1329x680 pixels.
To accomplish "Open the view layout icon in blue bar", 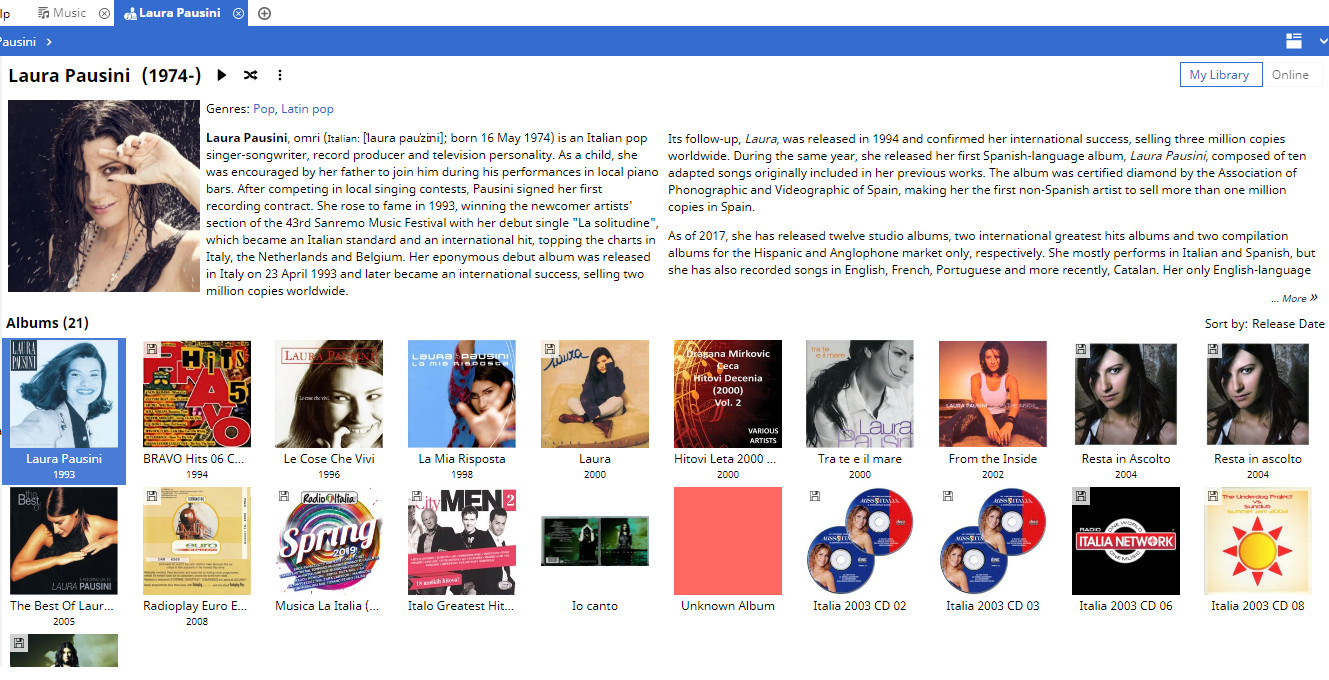I will point(1294,41).
